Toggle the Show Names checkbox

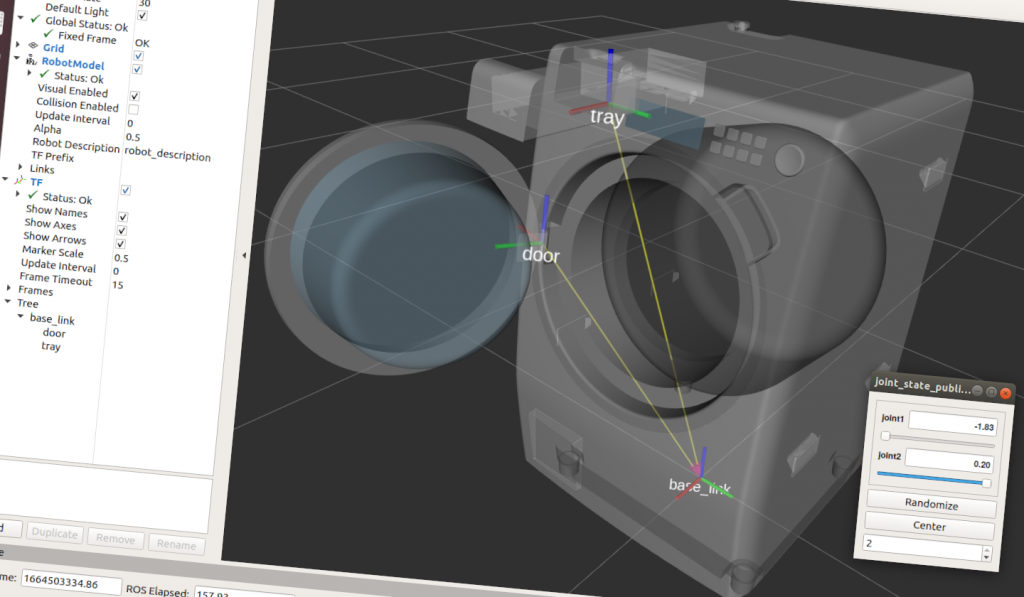[x=123, y=217]
